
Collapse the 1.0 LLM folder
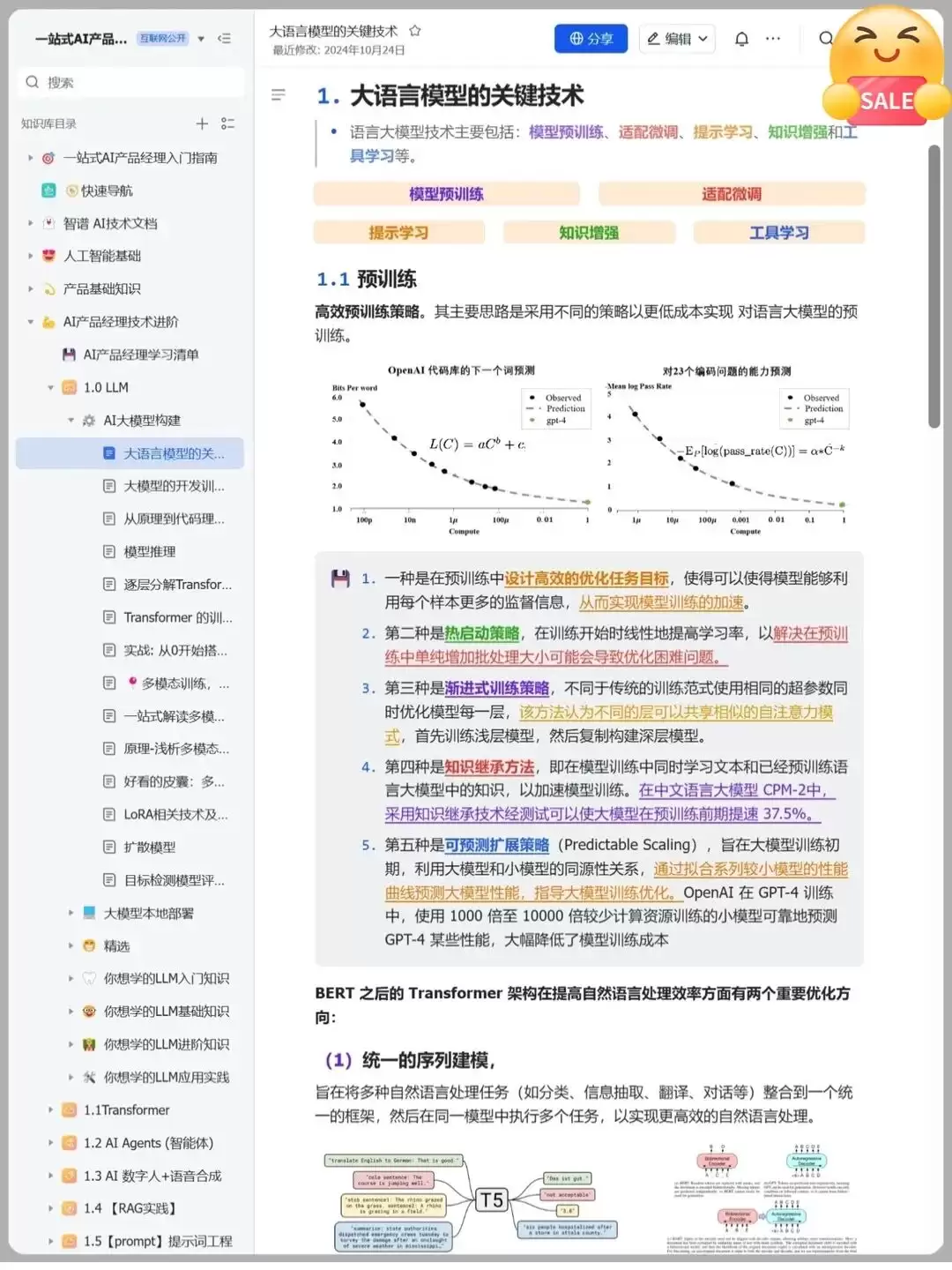[50, 388]
